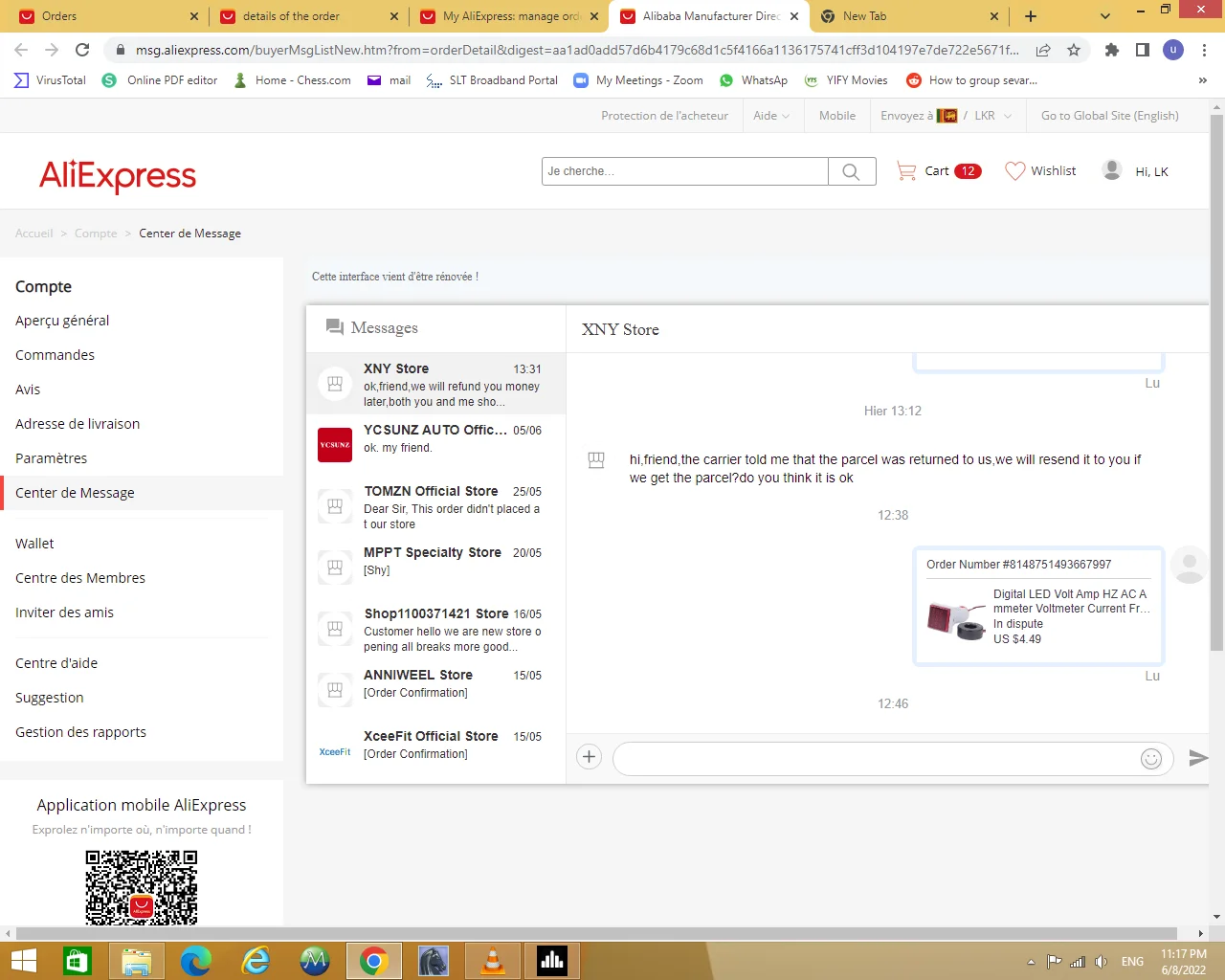This screenshot has width=1225, height=980.
Task: Open Commandes in the account sidebar
Action: [x=55, y=355]
